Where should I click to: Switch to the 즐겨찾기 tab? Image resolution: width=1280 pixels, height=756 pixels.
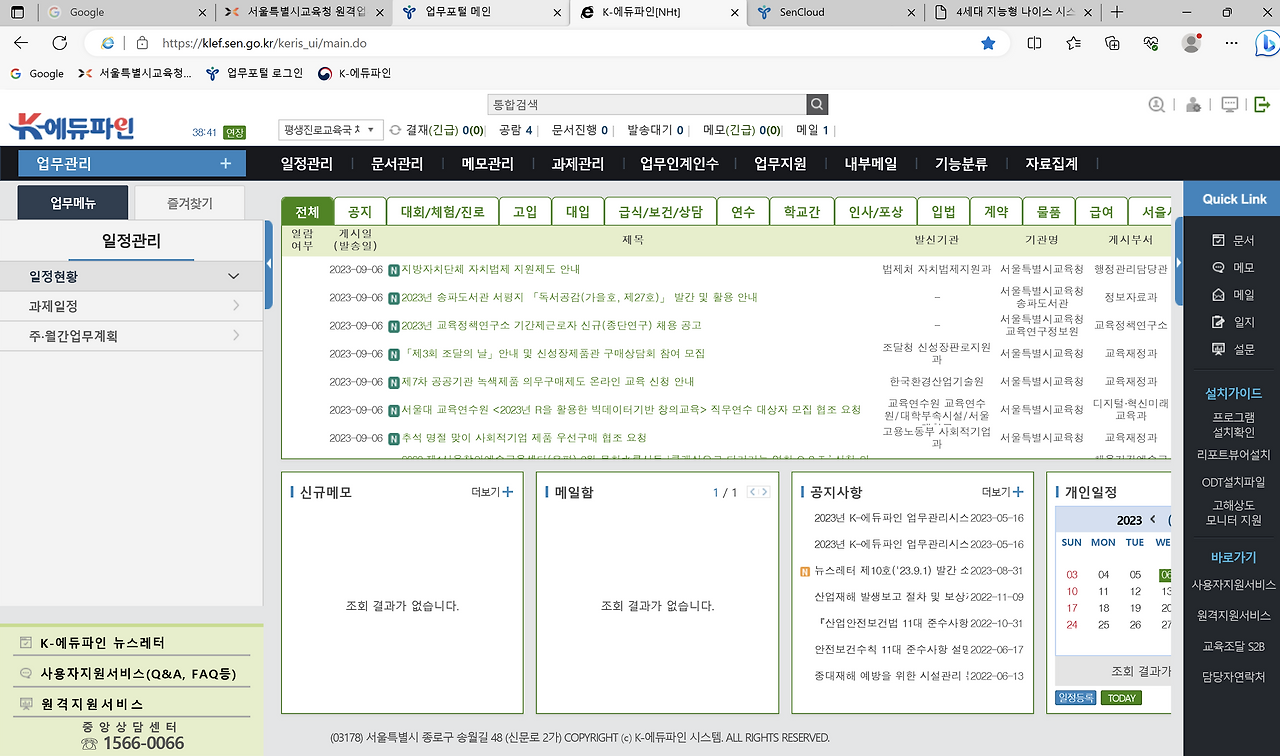point(190,203)
